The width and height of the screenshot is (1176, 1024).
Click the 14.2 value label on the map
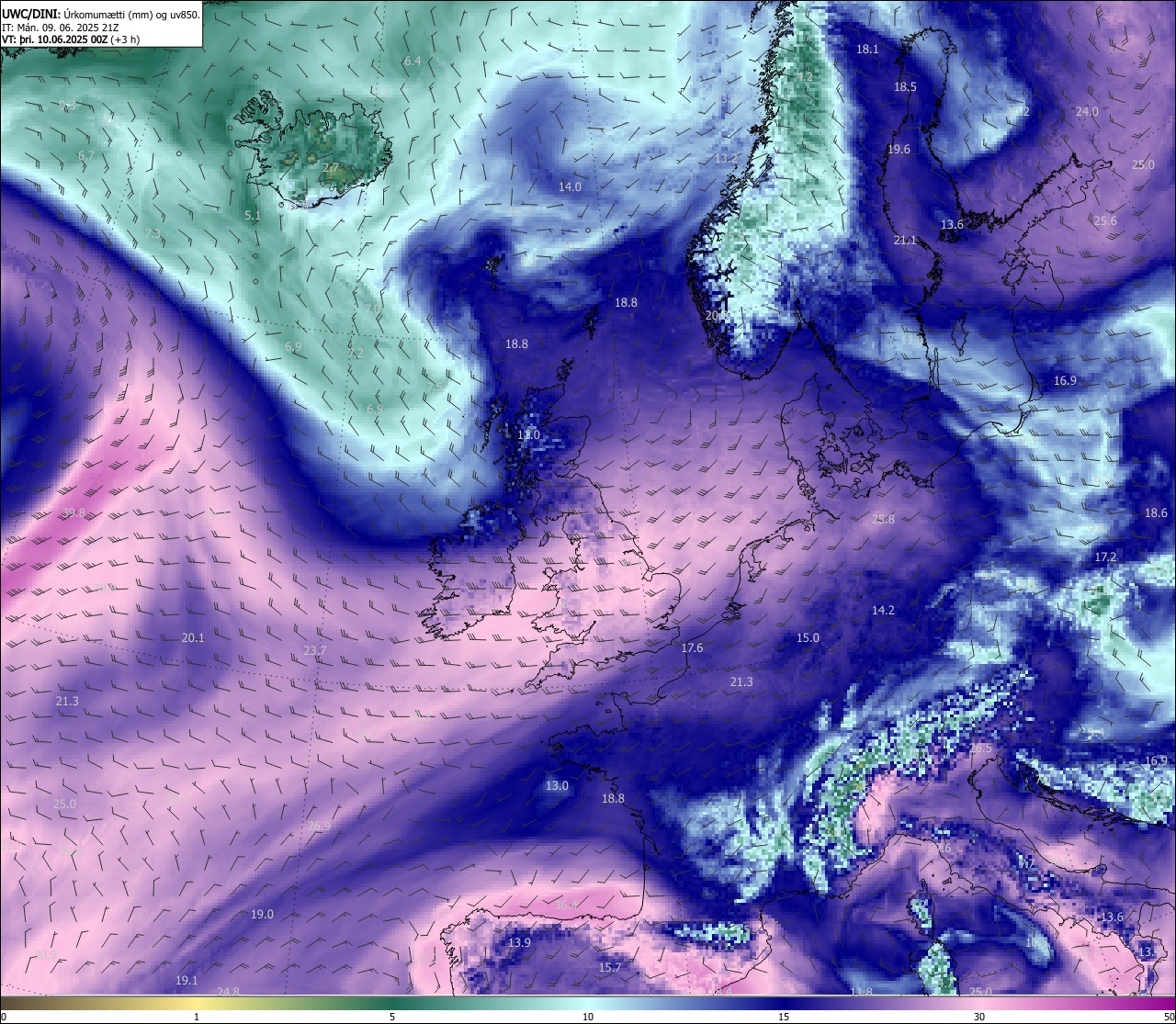[x=883, y=611]
